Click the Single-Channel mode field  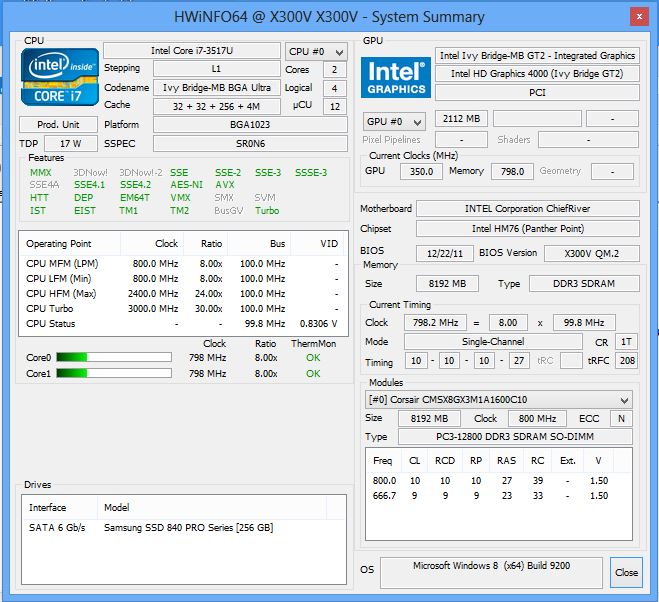coord(493,341)
